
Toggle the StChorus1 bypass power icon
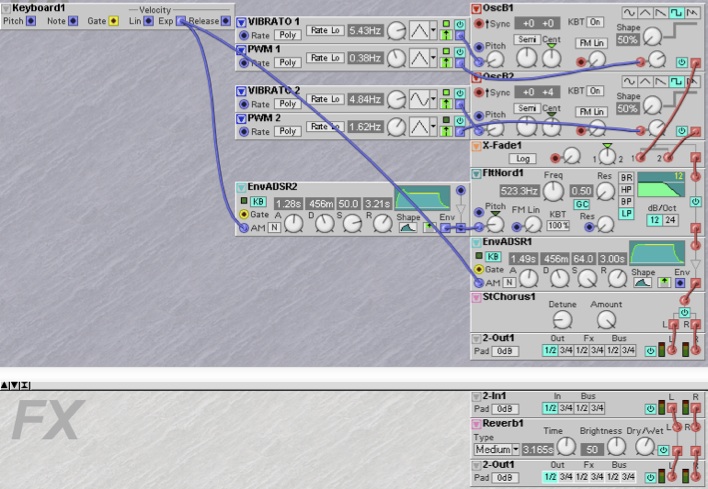tap(684, 311)
